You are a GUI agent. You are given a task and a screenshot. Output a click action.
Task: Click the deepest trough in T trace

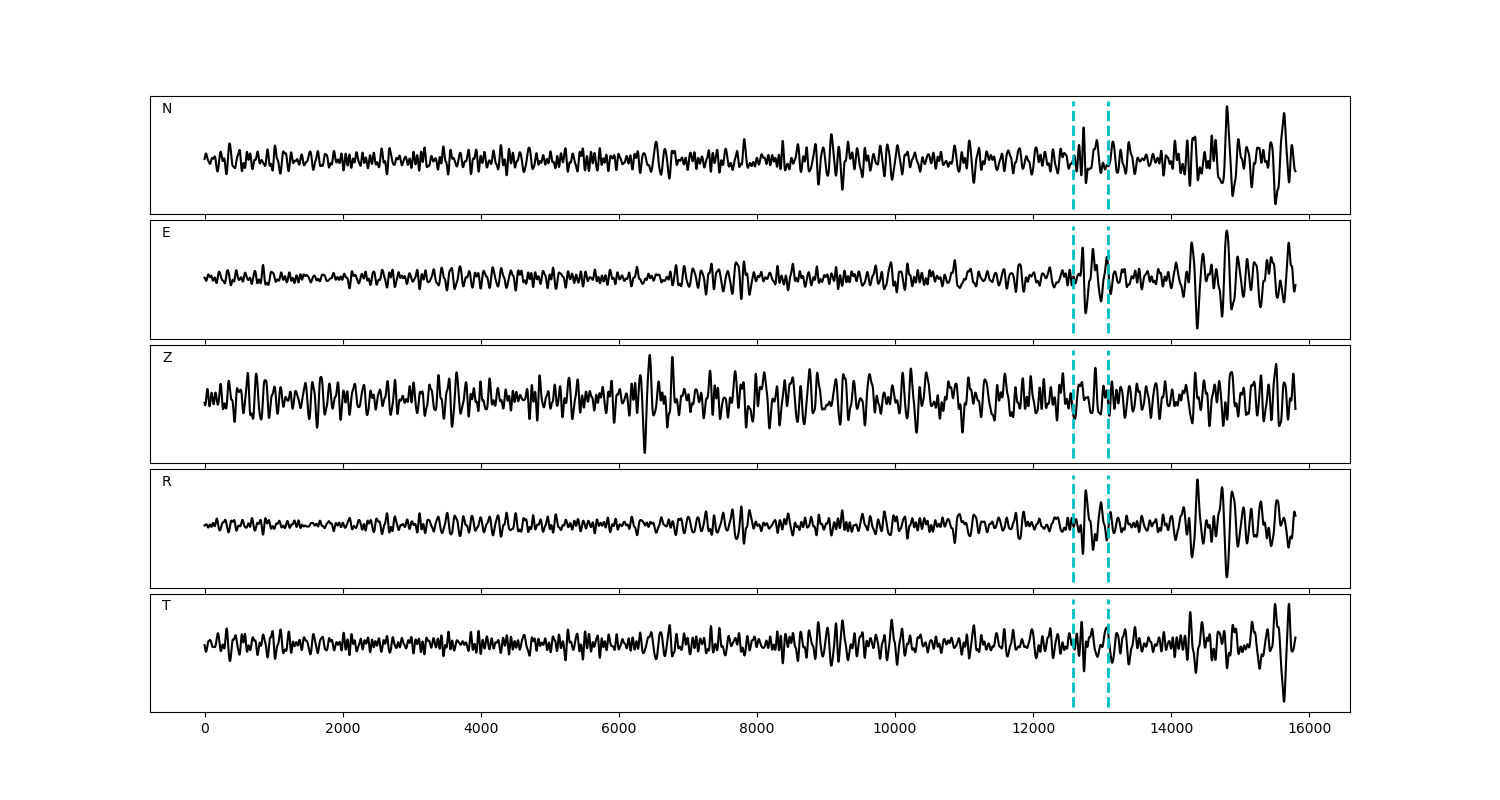[1284, 700]
